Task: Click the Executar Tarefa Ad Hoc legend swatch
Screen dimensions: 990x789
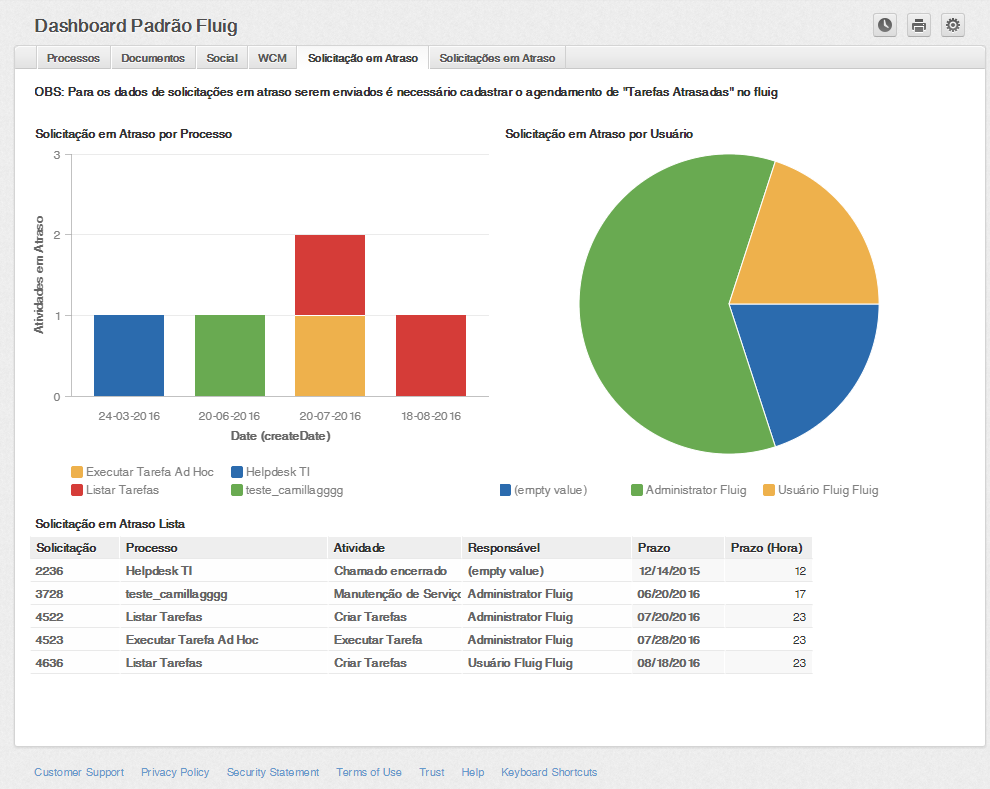Action: (77, 472)
